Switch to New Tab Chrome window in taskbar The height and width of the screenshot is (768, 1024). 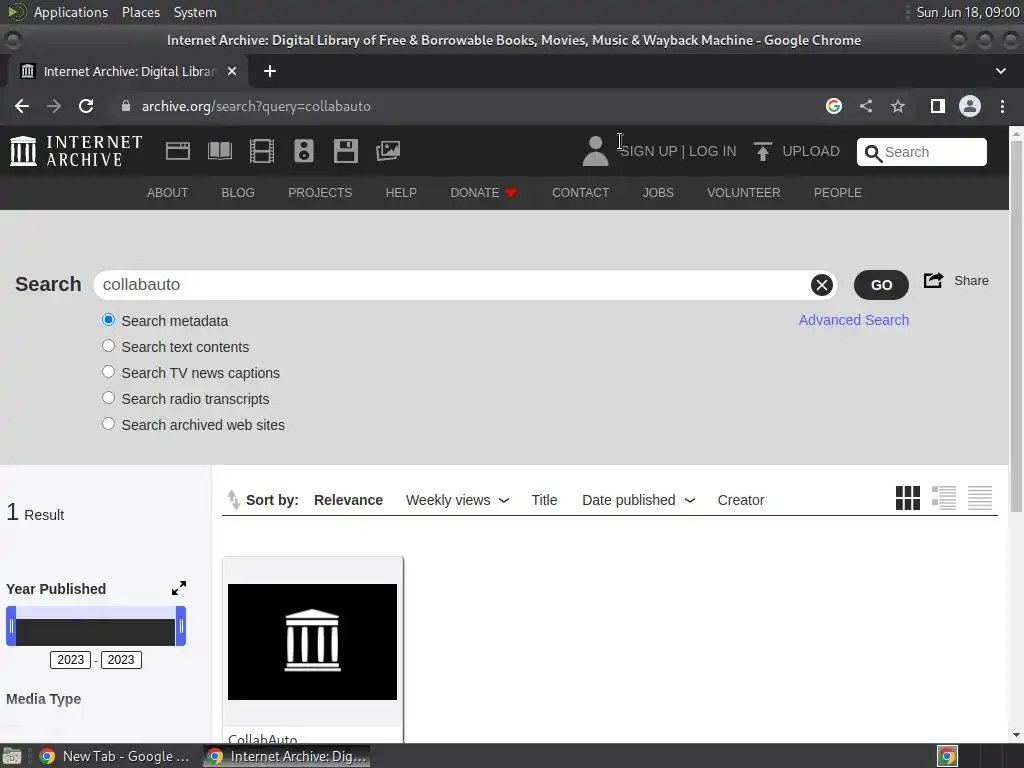point(114,756)
